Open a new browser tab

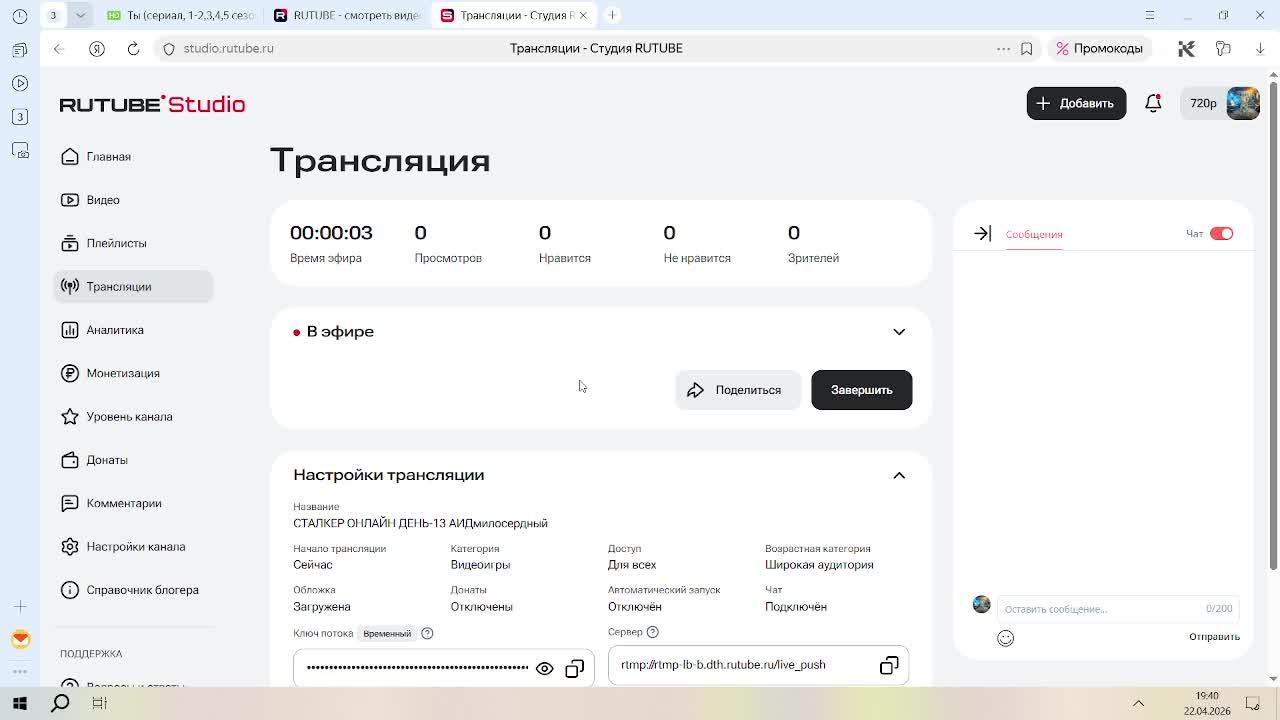[x=612, y=15]
